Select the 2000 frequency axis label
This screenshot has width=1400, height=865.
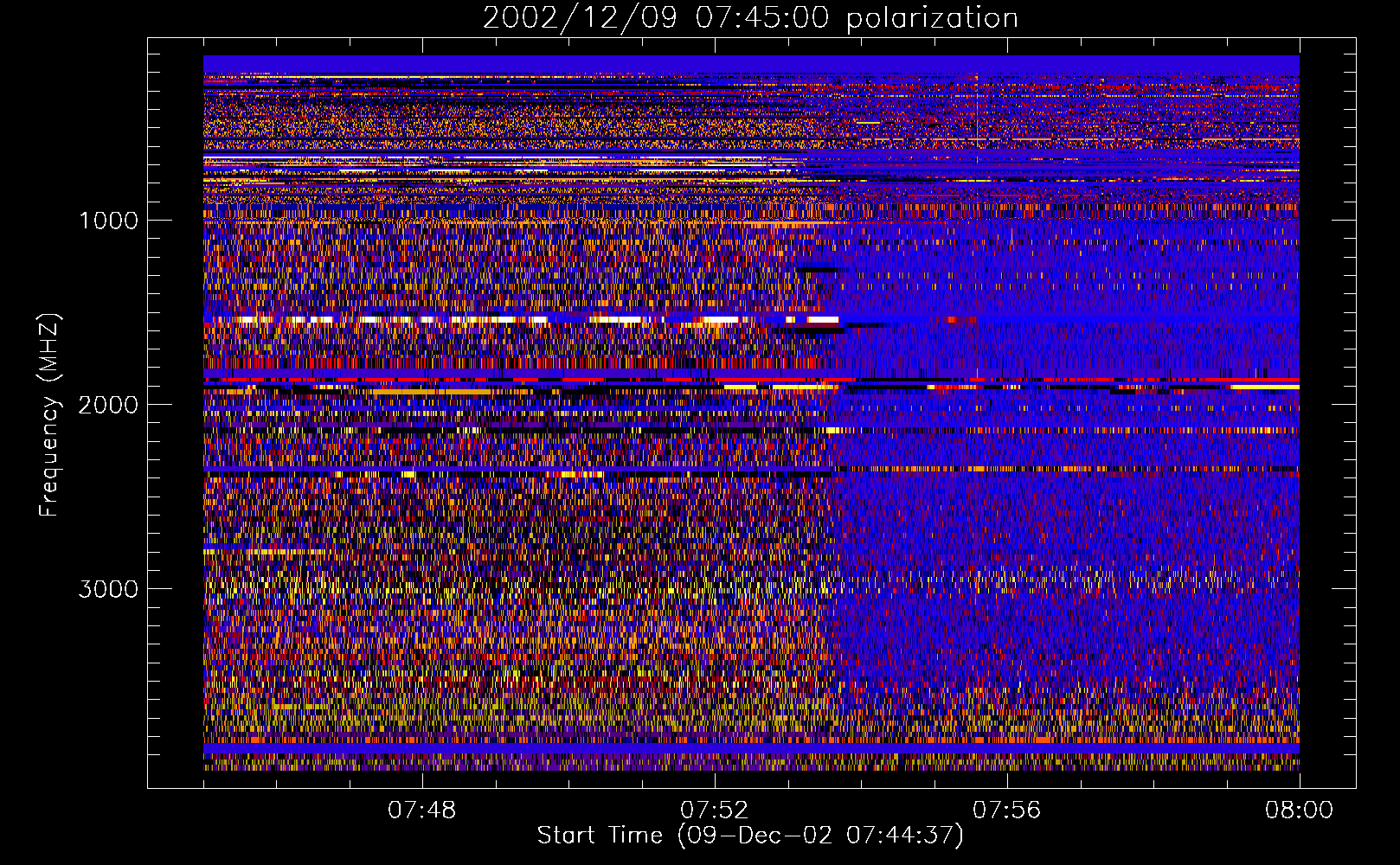(108, 405)
